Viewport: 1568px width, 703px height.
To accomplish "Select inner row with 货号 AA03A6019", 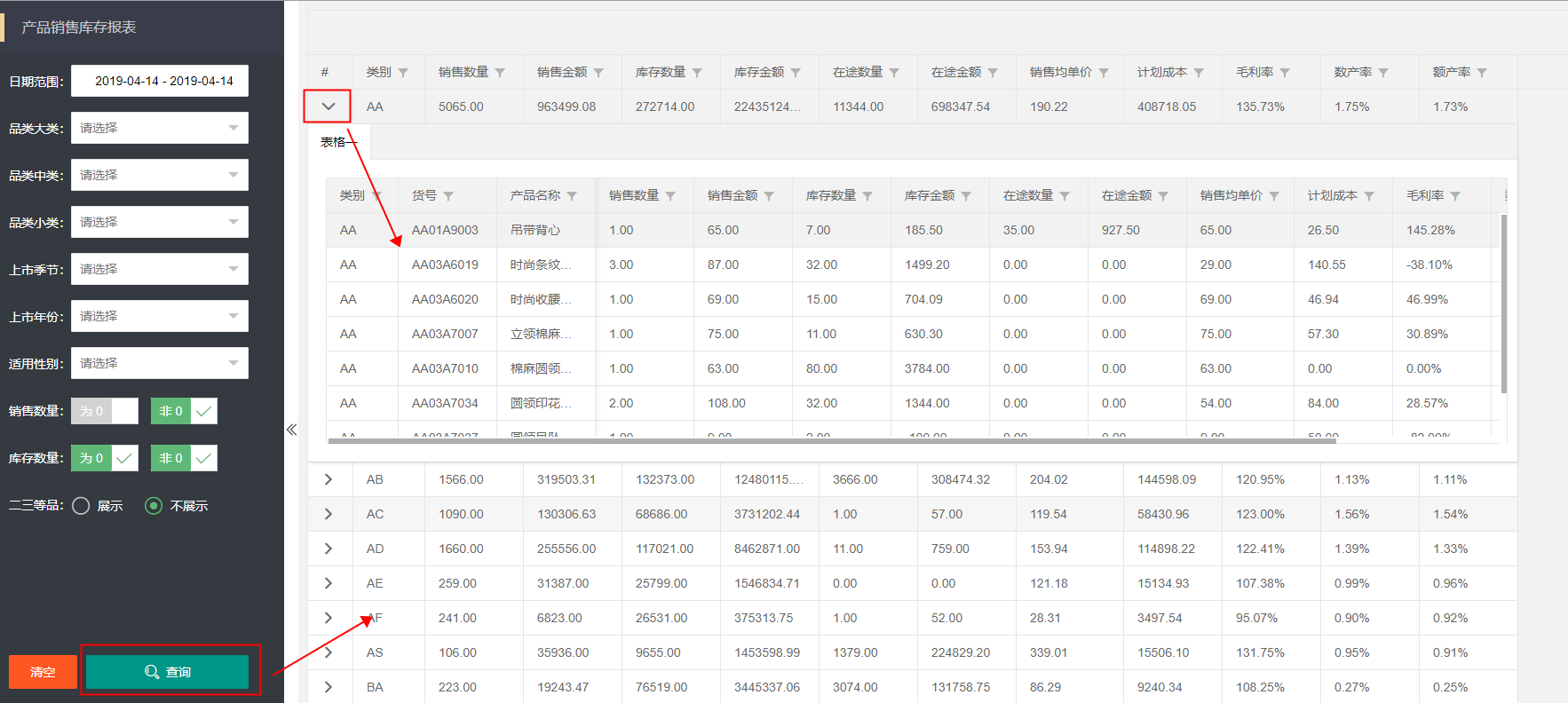I will pyautogui.click(x=912, y=265).
